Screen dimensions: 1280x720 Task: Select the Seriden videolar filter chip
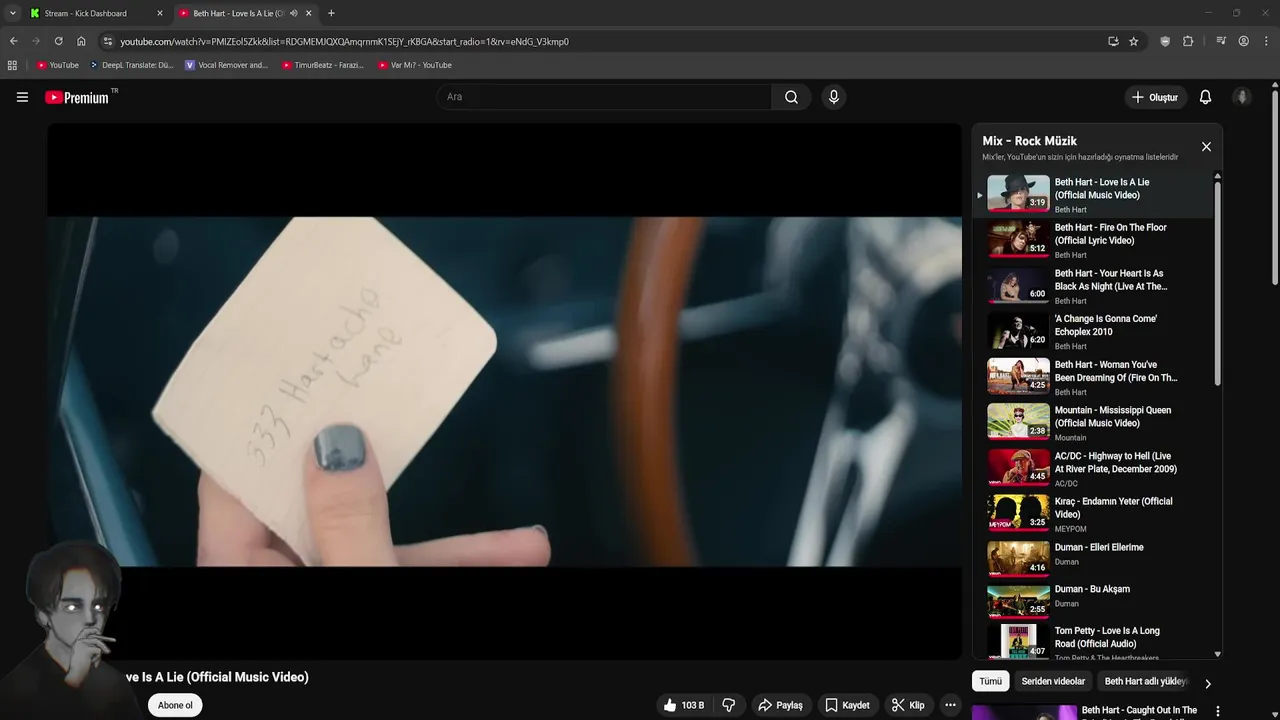pos(1053,681)
